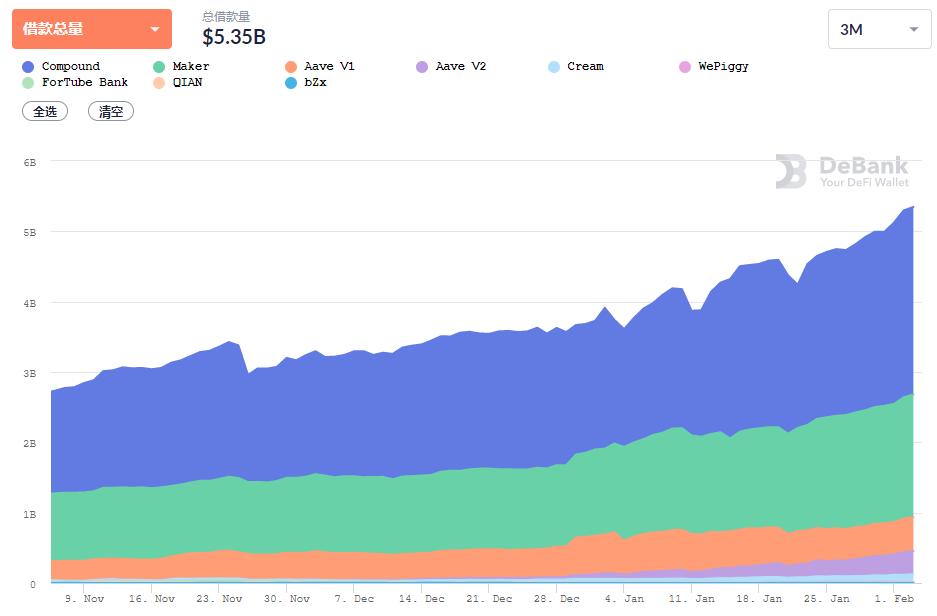
Task: Click the 30. Nov date label
Action: pyautogui.click(x=287, y=599)
